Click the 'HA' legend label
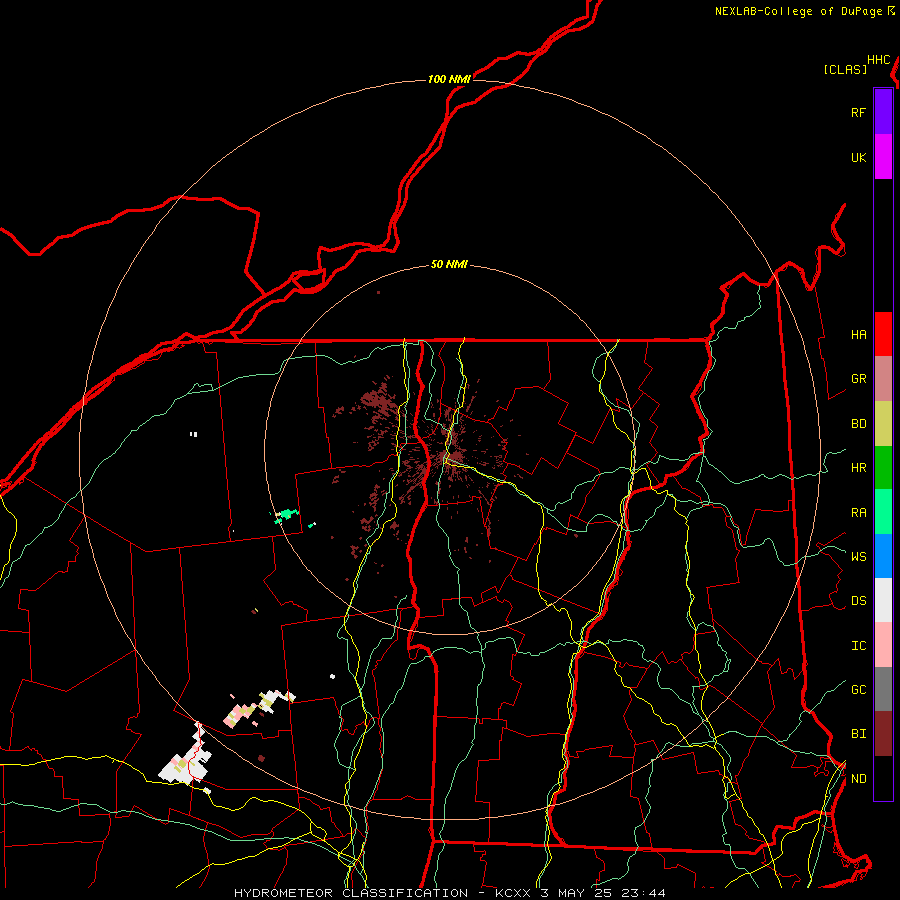This screenshot has height=900, width=900. 858,334
